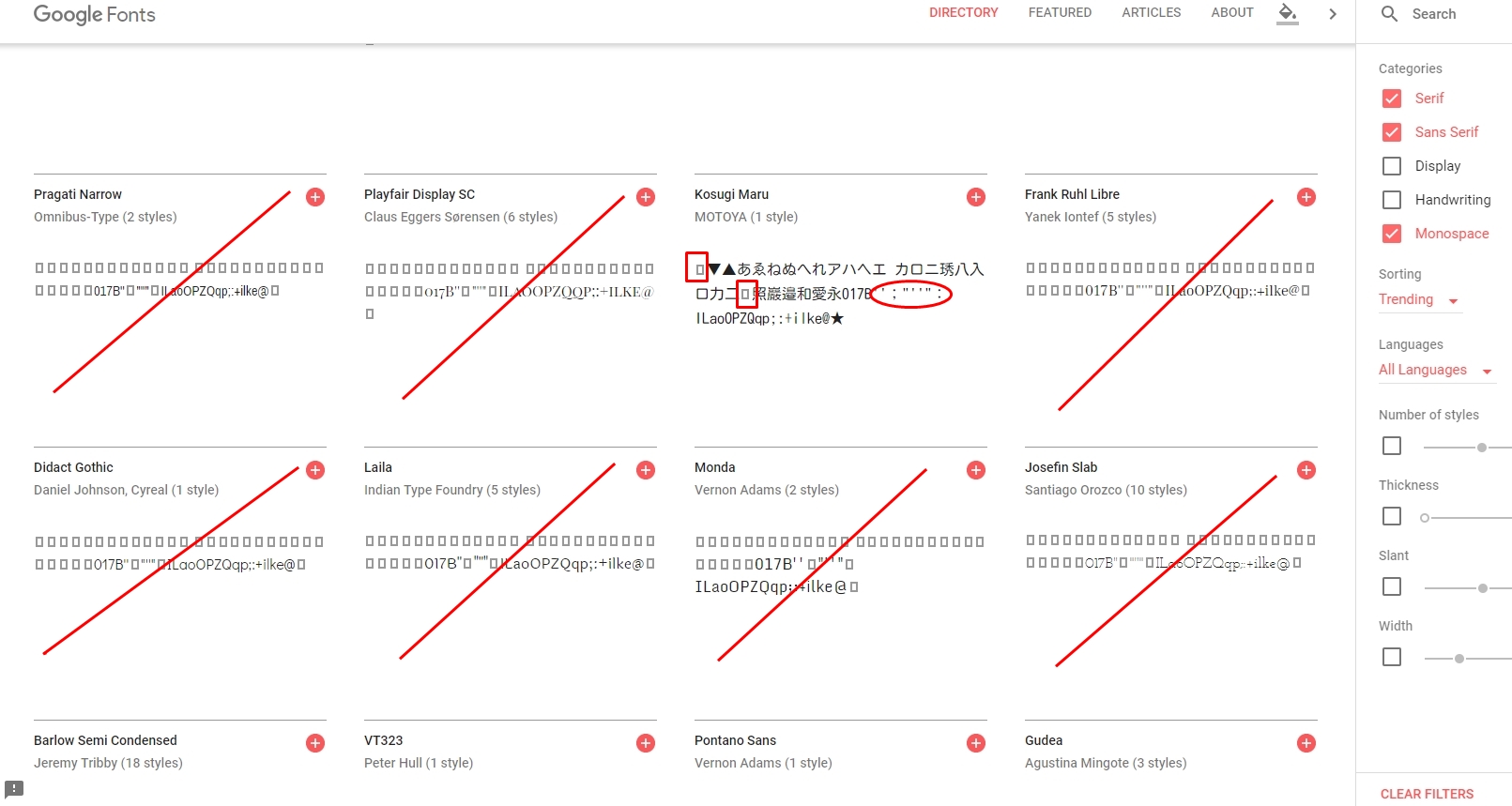This screenshot has height=806, width=1512.
Task: Open the Kosugi Maru font name
Action: pos(731,194)
